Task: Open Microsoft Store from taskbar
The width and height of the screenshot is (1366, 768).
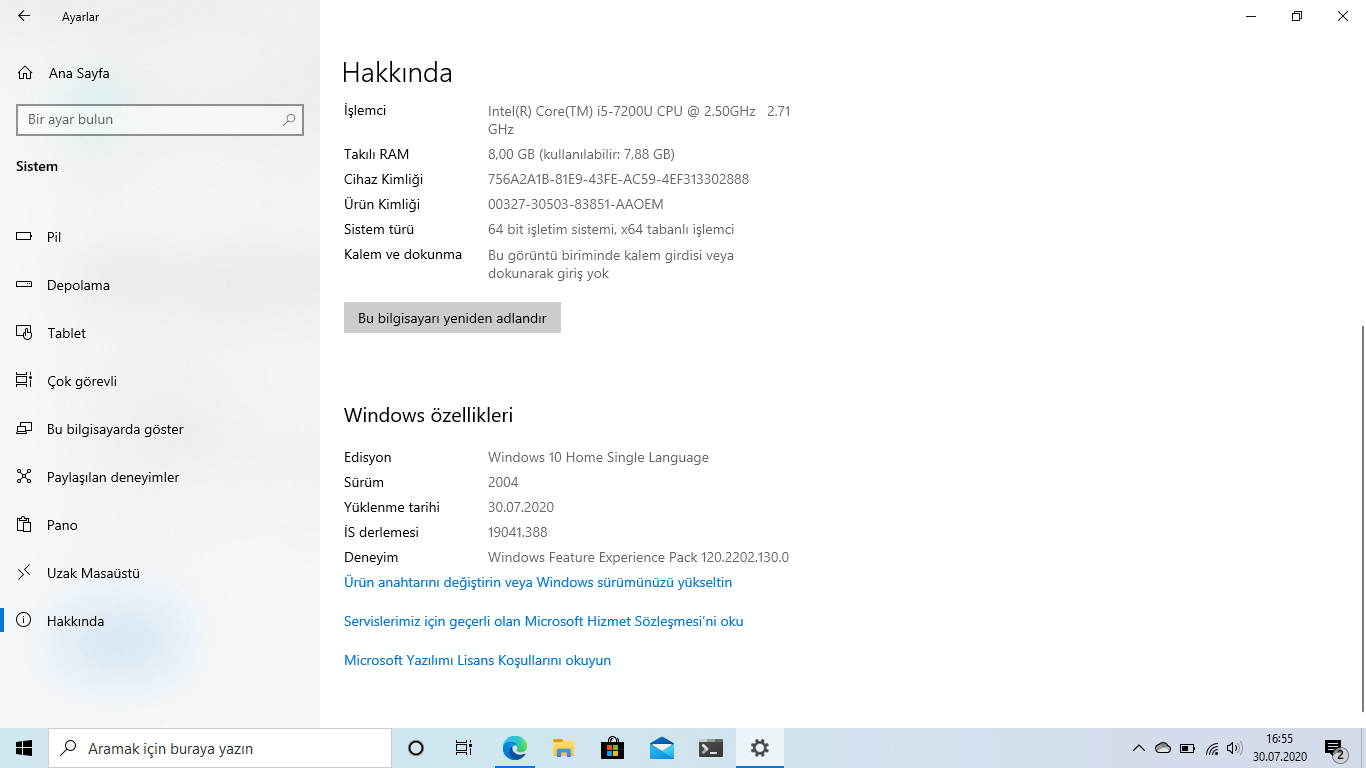Action: tap(612, 748)
